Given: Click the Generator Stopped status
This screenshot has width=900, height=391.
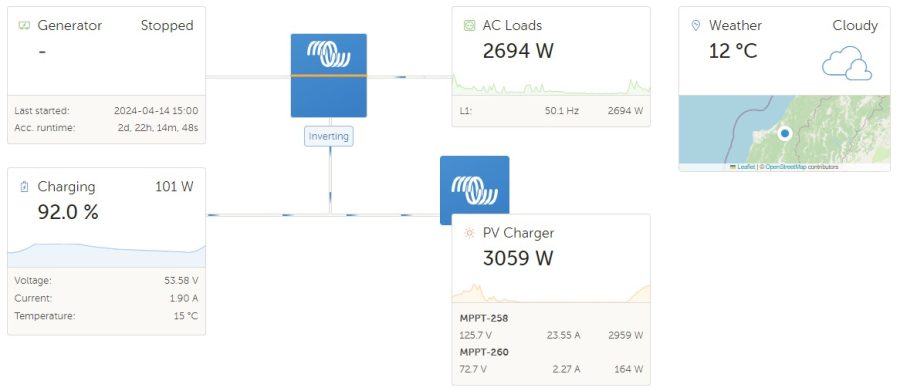Looking at the screenshot, I should tap(167, 25).
